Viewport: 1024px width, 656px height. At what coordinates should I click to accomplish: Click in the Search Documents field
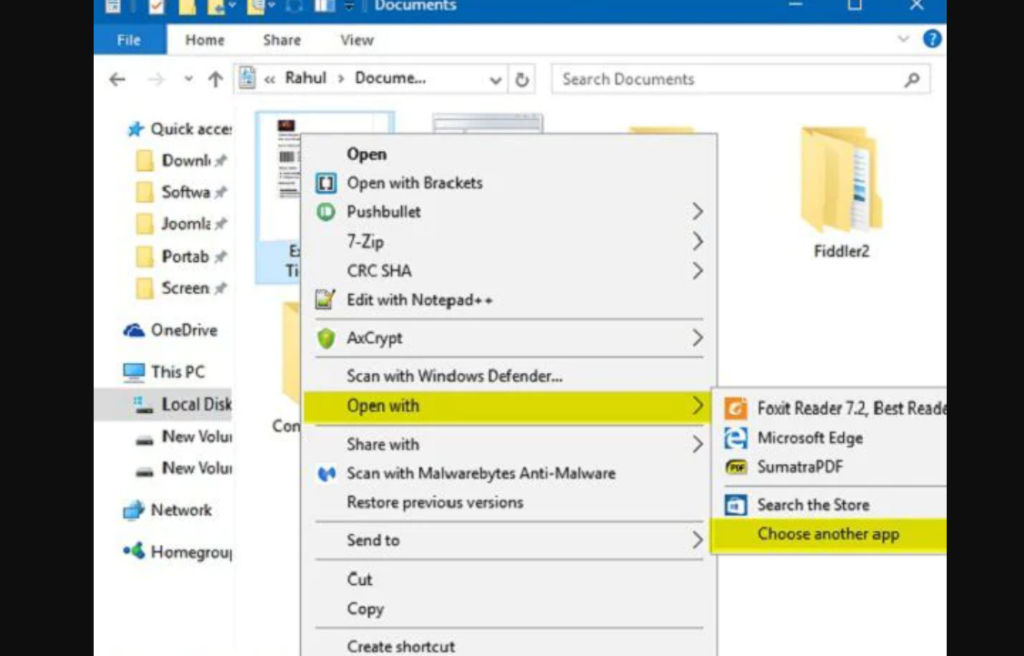tap(741, 80)
